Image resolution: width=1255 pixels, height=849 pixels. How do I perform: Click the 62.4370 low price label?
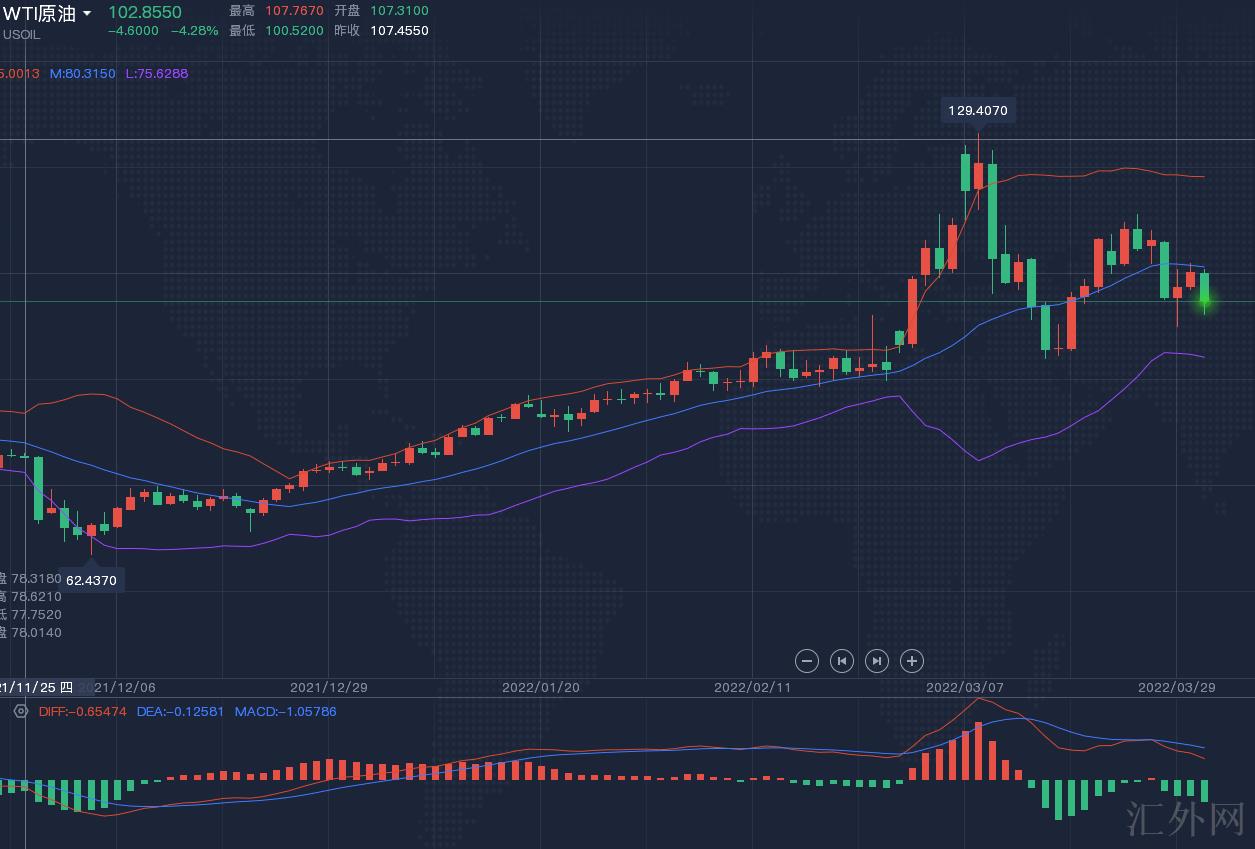(91, 580)
